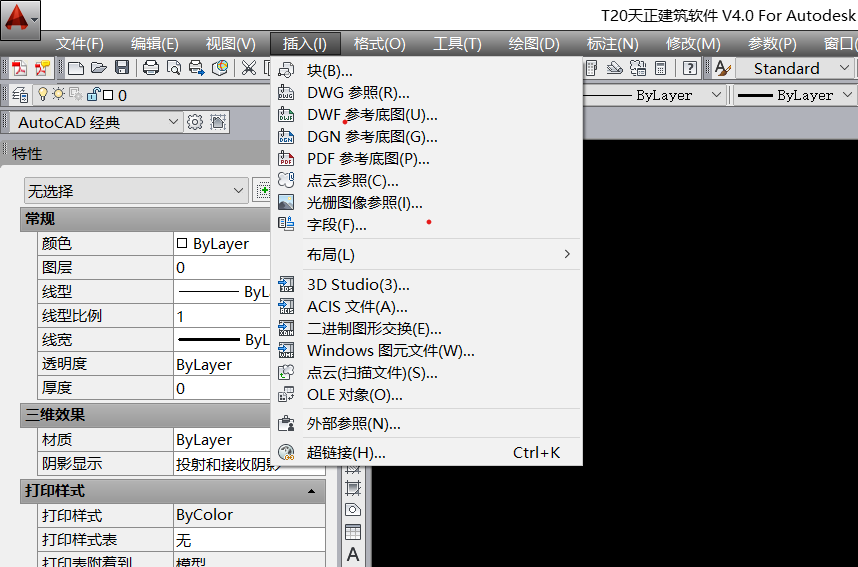The image size is (858, 567).
Task: Choose 超链接(H)... menu entry
Action: (x=427, y=453)
